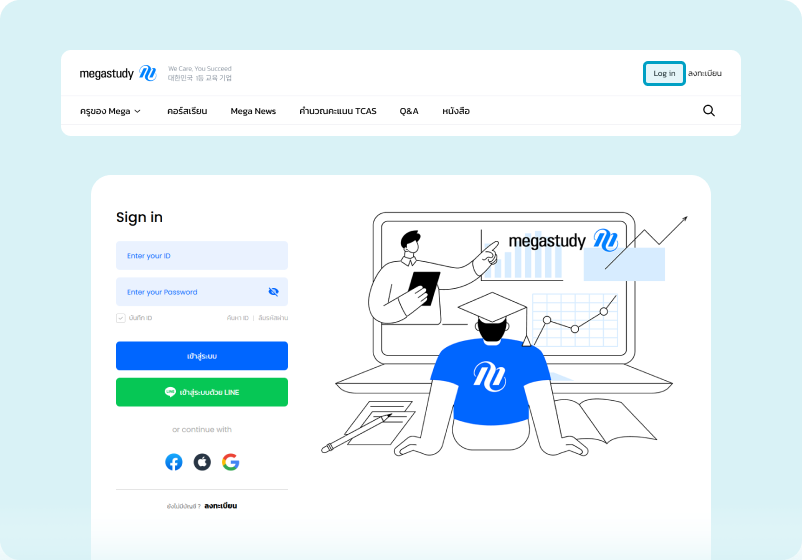802x560 pixels.
Task: Sign in with Google icon
Action: [x=231, y=462]
